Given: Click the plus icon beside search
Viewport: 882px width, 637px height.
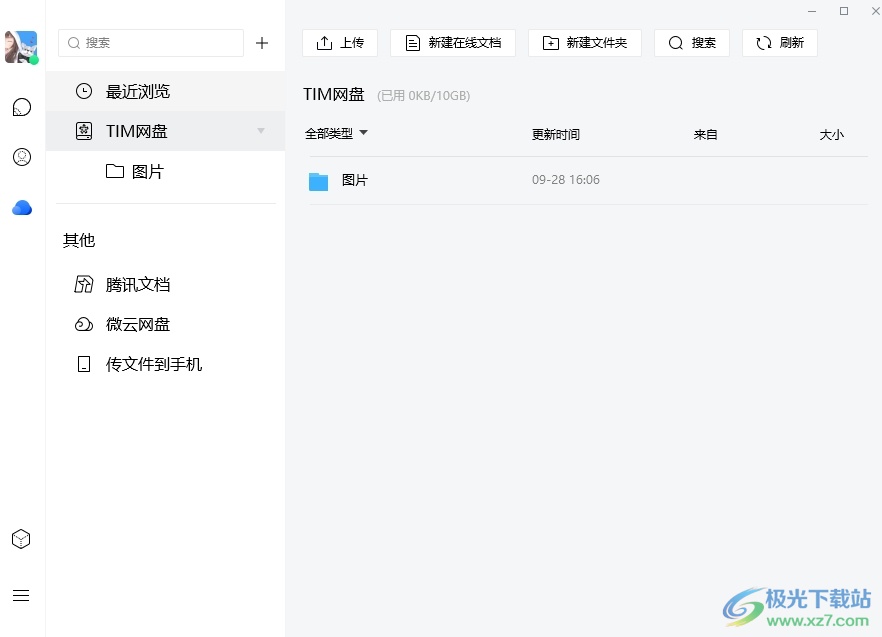Looking at the screenshot, I should pos(262,43).
